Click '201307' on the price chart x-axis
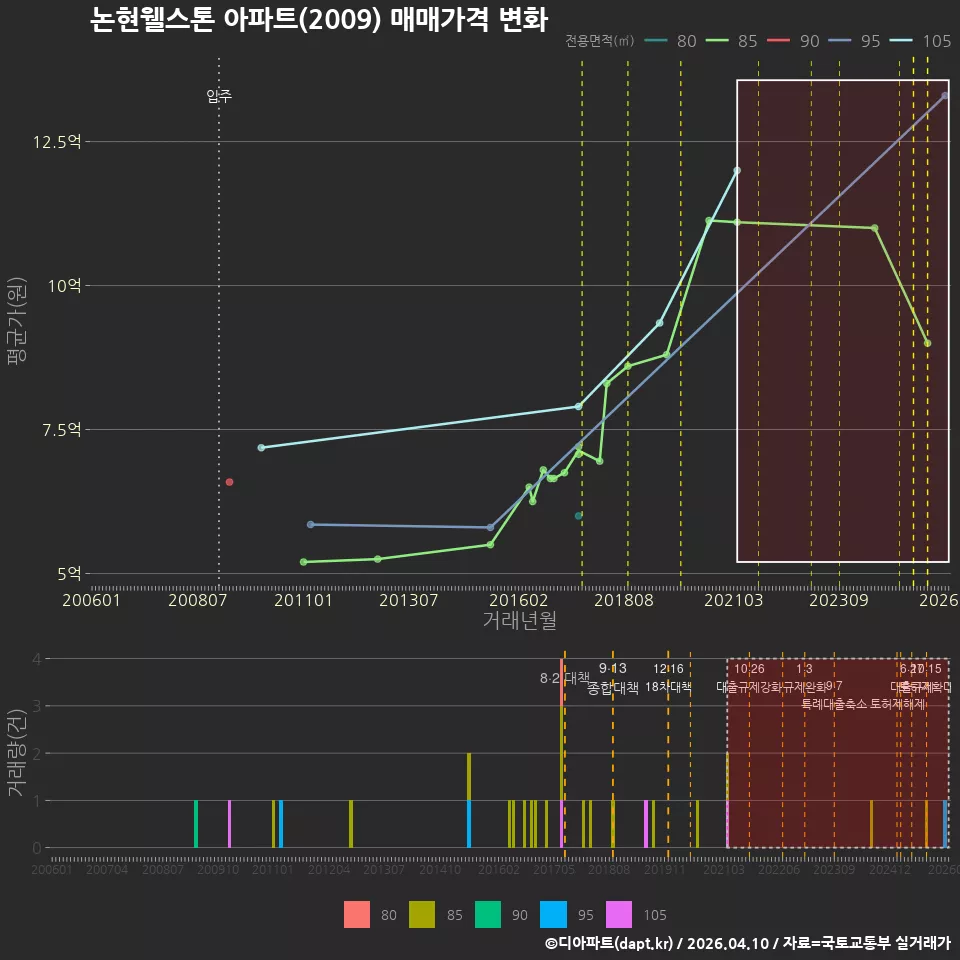960x960 pixels. coord(408,600)
